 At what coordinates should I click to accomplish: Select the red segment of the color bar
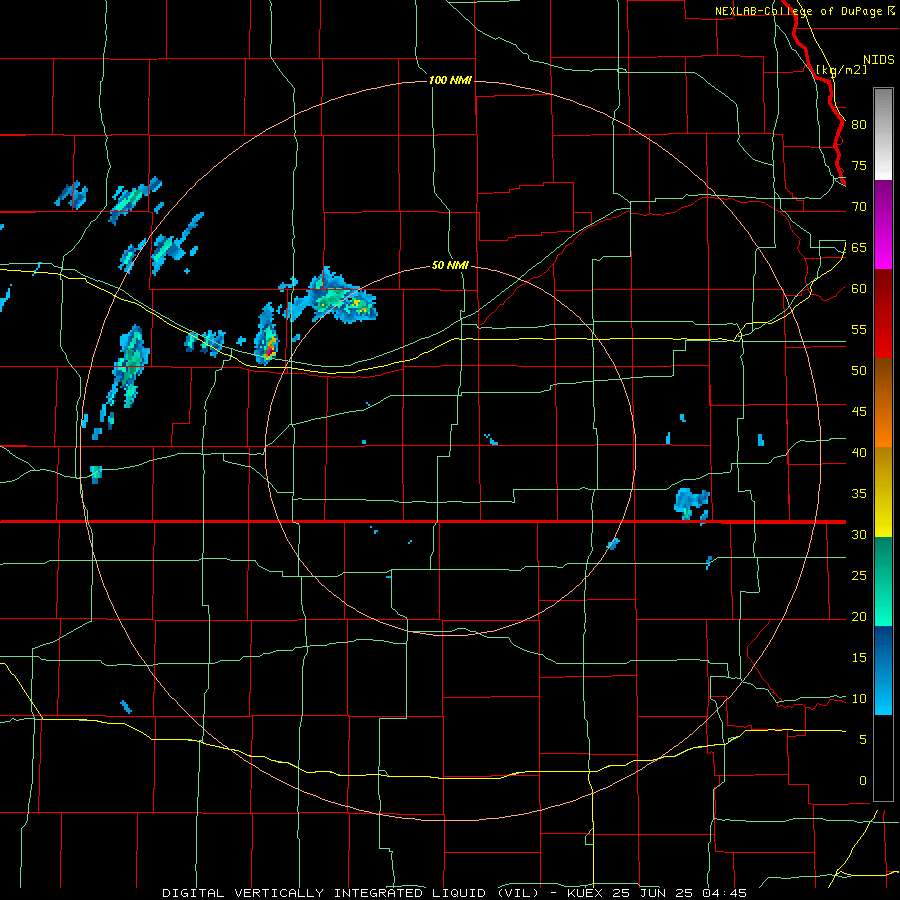click(x=883, y=314)
